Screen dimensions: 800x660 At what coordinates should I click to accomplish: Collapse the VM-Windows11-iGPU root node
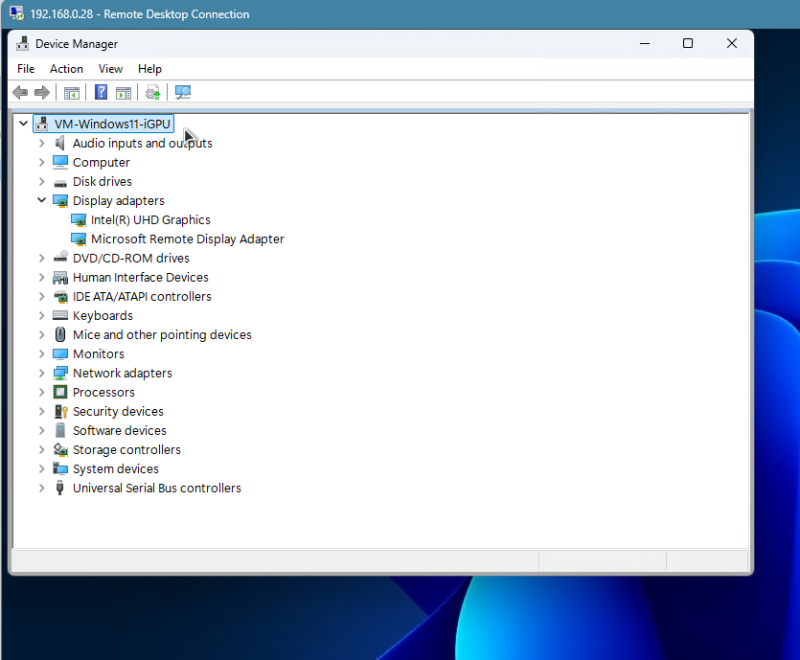click(23, 123)
